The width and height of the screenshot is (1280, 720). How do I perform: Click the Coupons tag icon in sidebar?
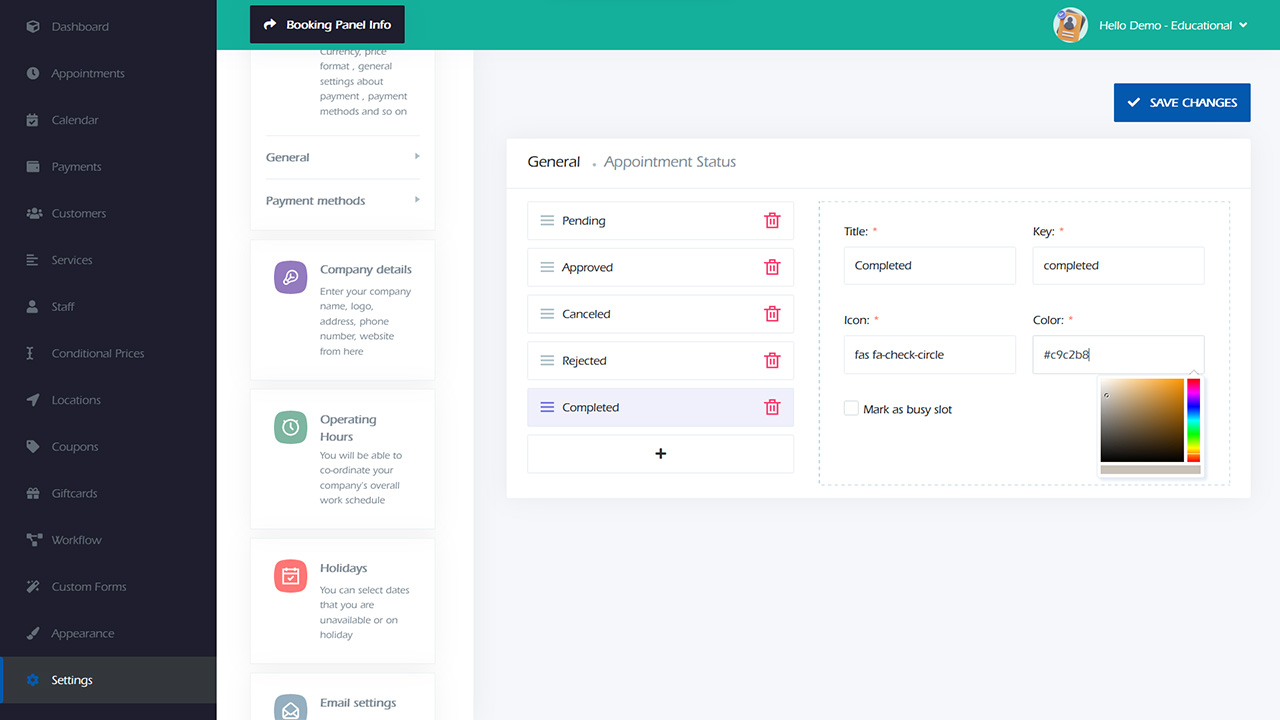[33, 447]
